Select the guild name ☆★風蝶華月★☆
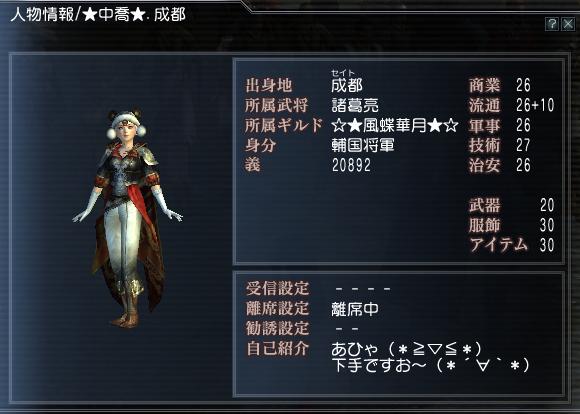580x414 pixels. [x=395, y=126]
